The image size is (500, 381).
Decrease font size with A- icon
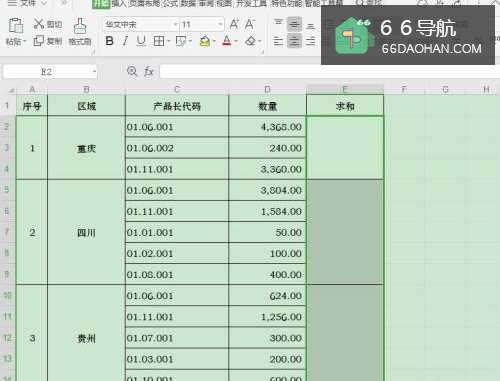[249, 24]
